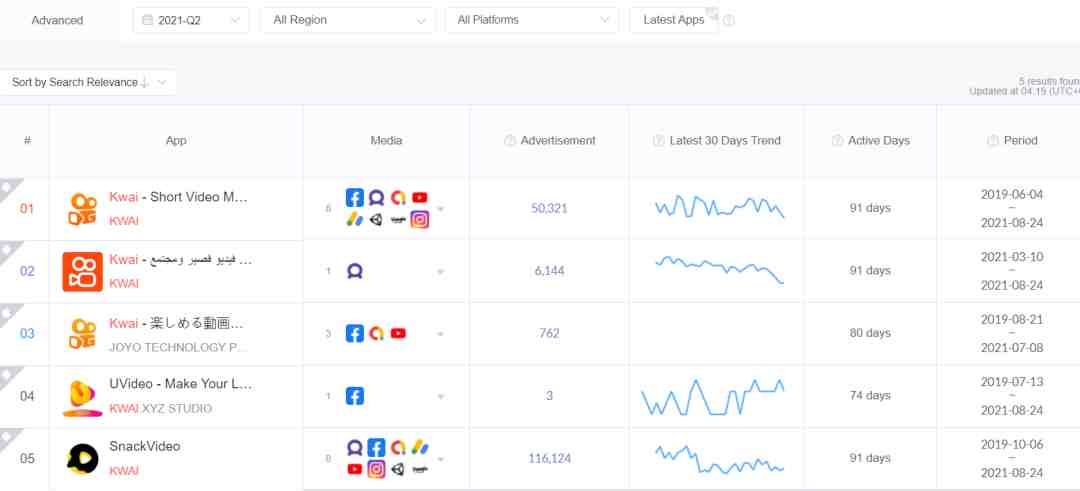Click the Facebook icon in the JOYO Technology row
1080x491 pixels.
355,334
